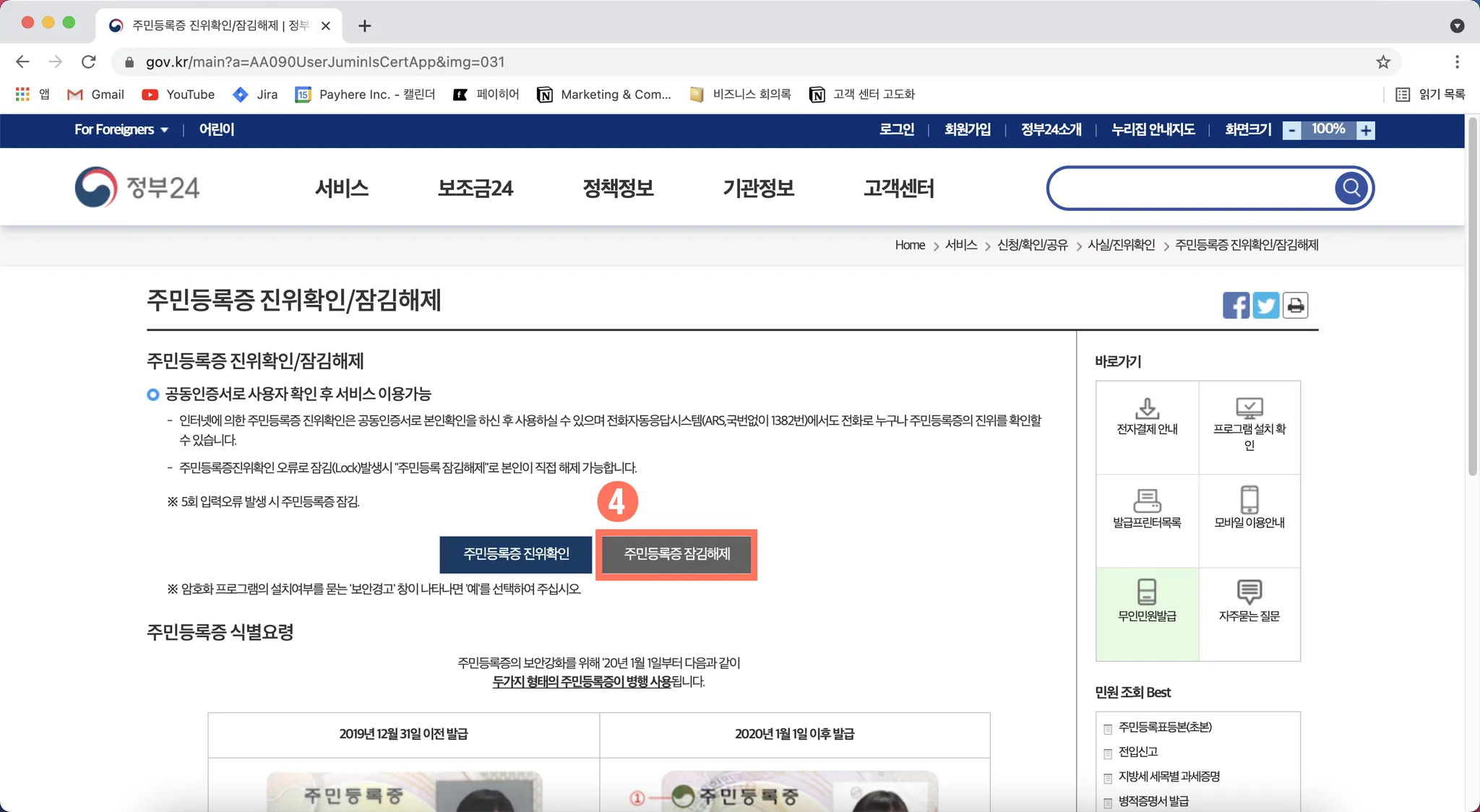1480x812 pixels.
Task: Click 주민등록증 진위확인 button
Action: coord(516,554)
